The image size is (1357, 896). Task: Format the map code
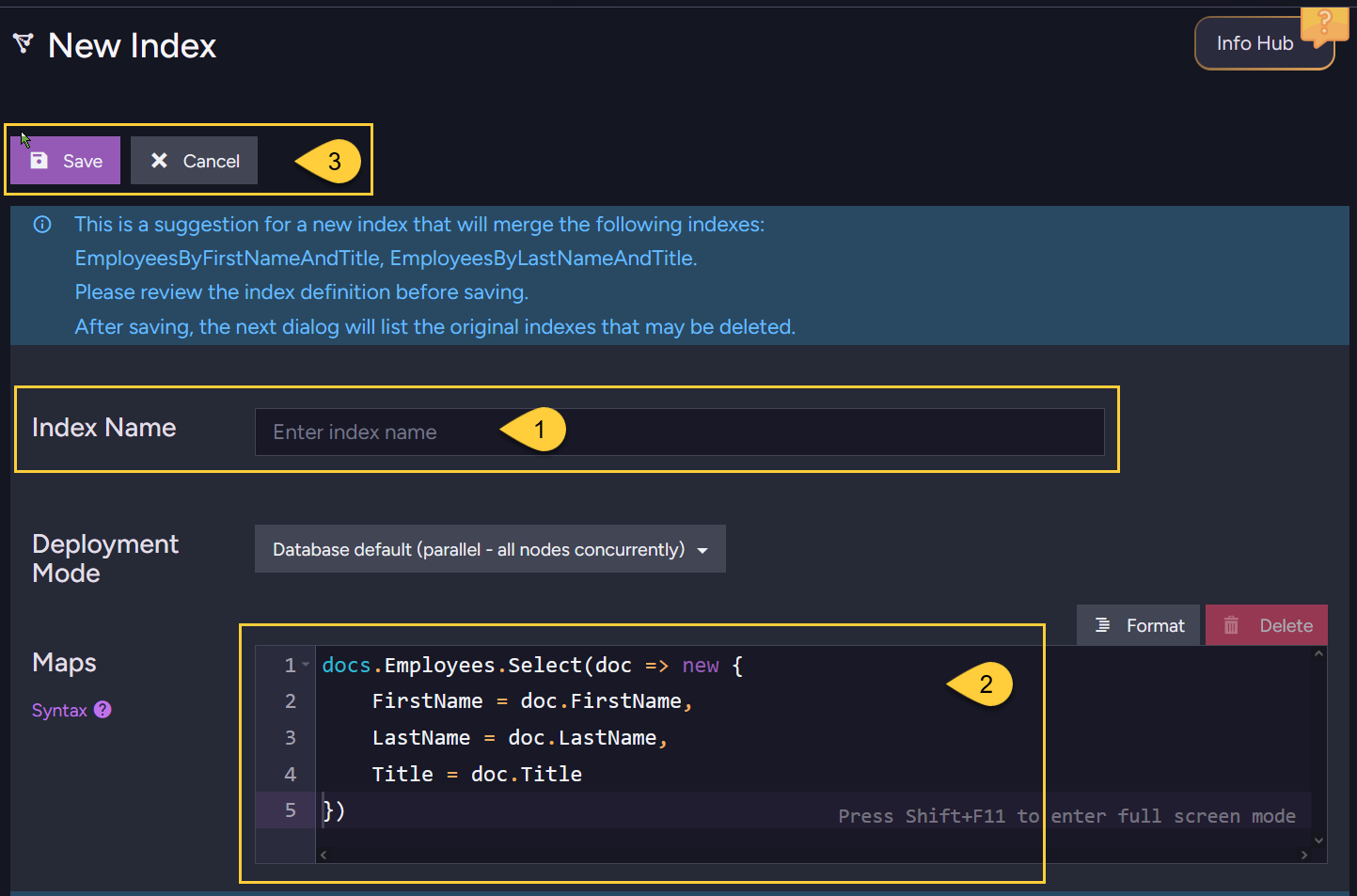(x=1139, y=625)
